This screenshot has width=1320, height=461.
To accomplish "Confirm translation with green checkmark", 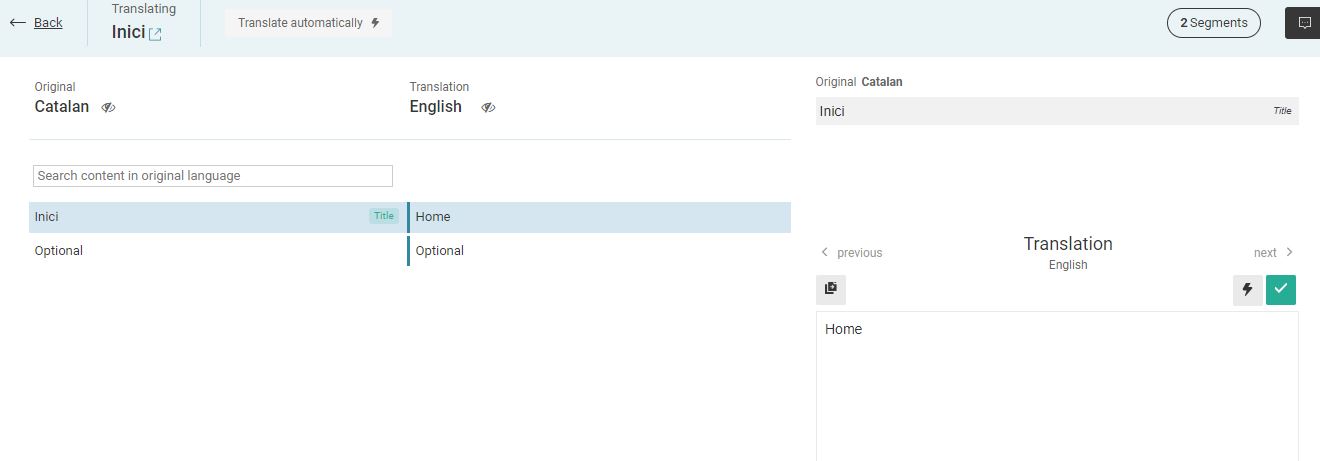I will click(x=1281, y=289).
